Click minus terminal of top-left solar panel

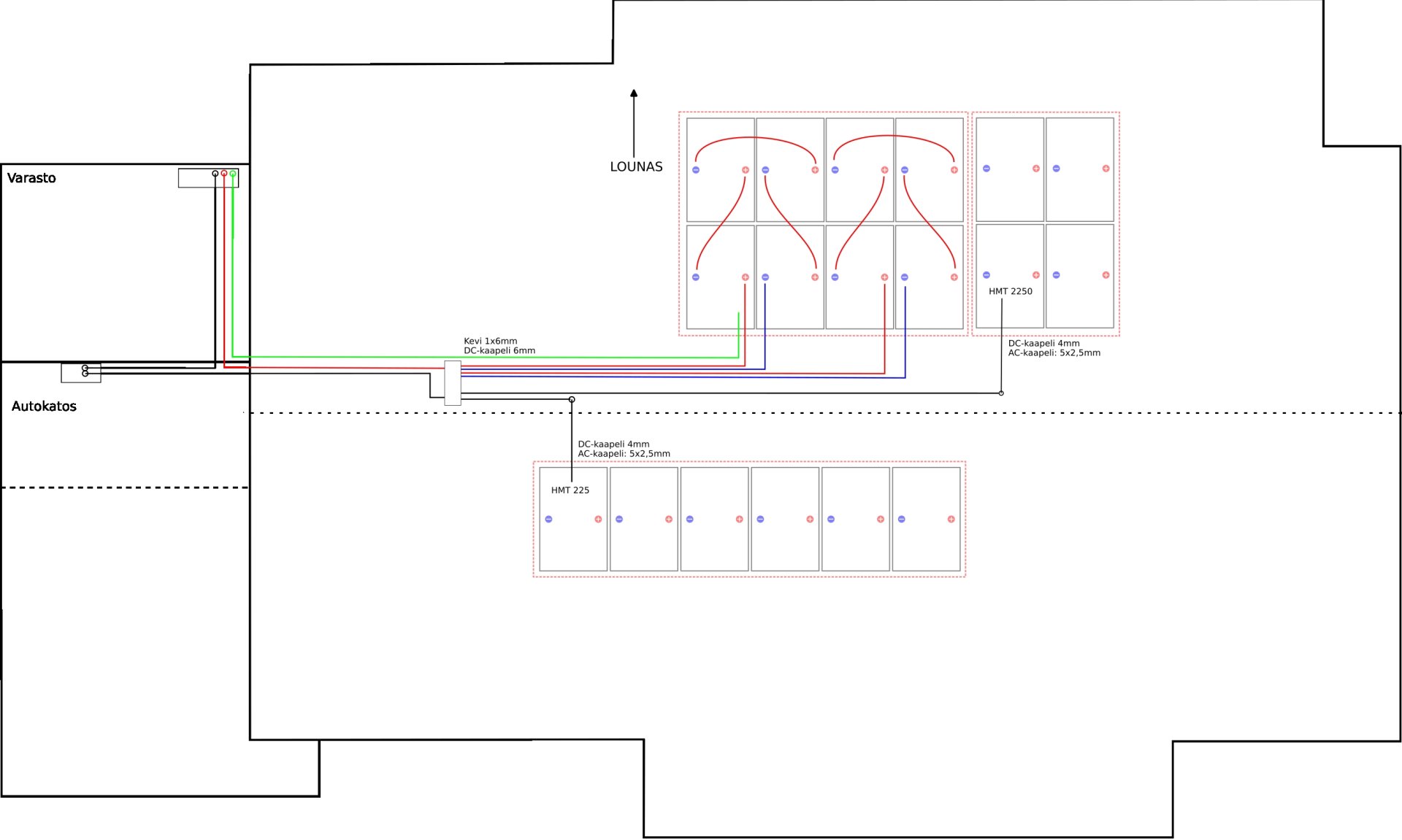coord(696,170)
